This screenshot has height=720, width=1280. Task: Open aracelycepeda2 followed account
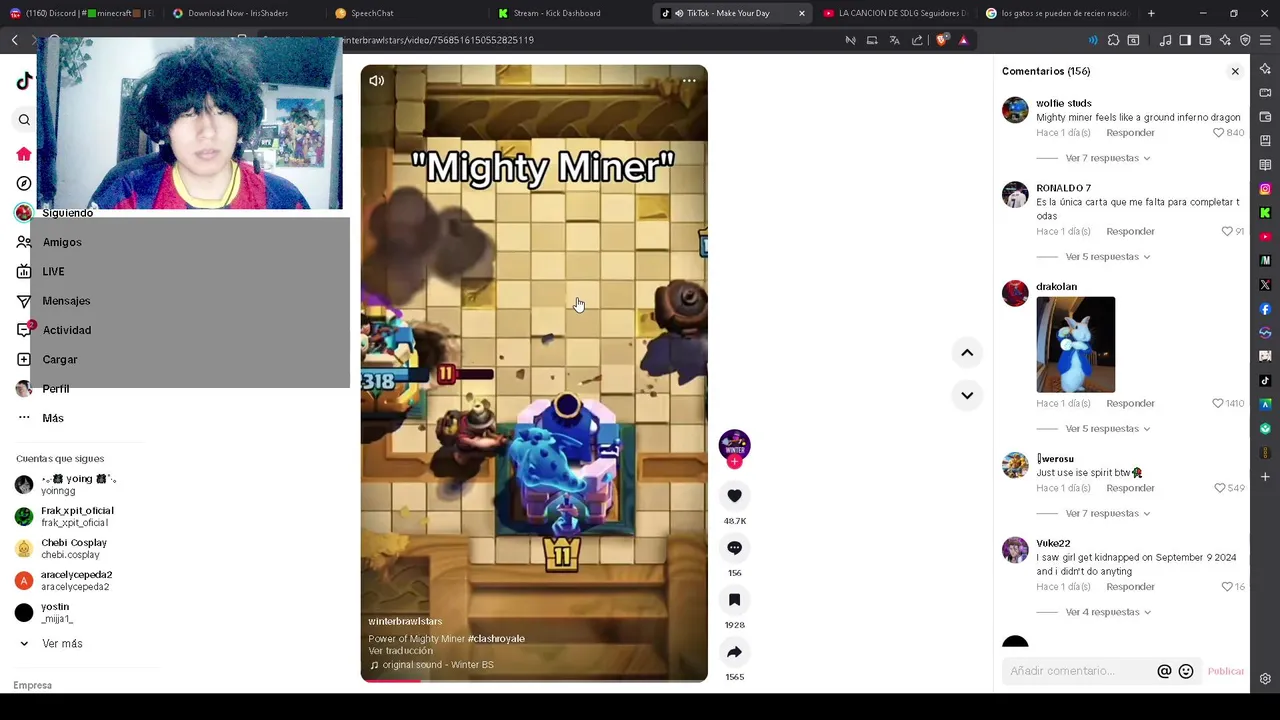pyautogui.click(x=75, y=581)
